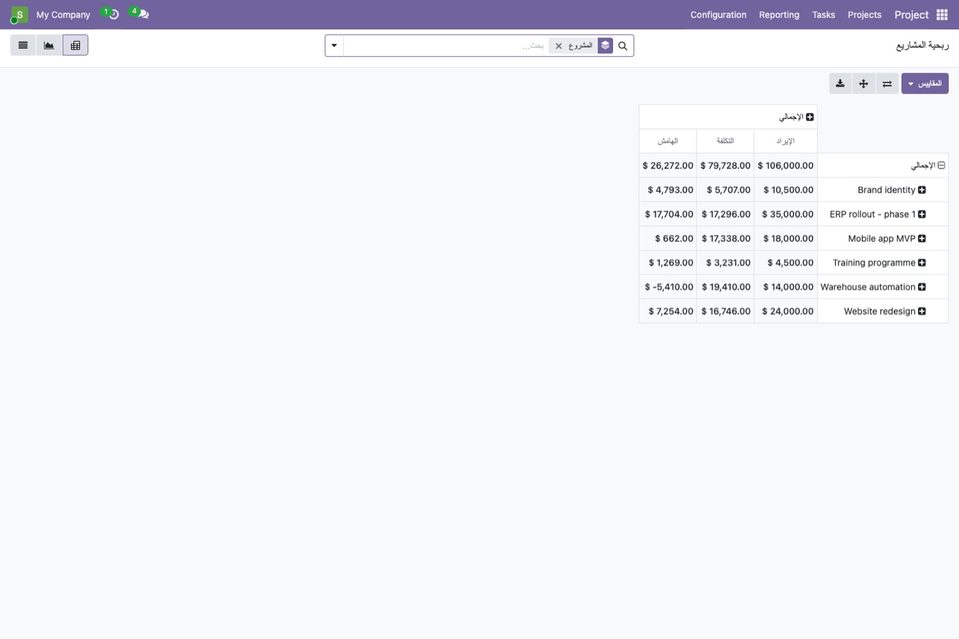Open the Reporting menu
The height and width of the screenshot is (639, 959).
(x=779, y=15)
